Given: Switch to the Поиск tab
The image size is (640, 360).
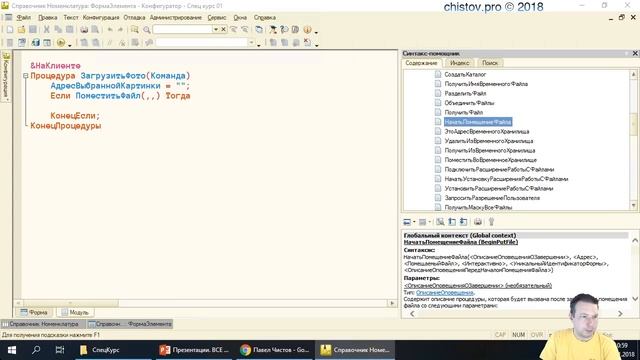Looking at the screenshot, I should 490,63.
